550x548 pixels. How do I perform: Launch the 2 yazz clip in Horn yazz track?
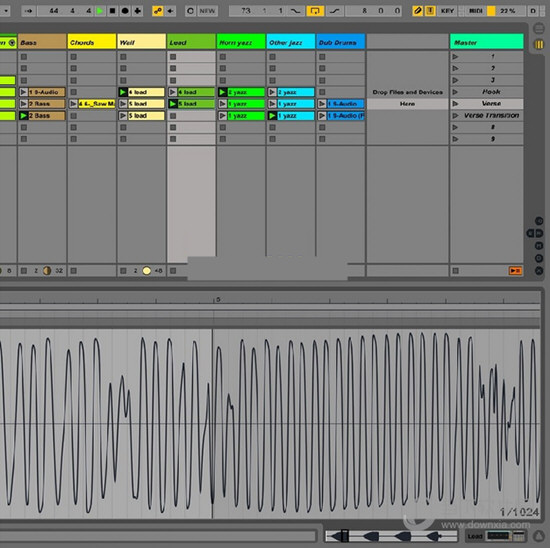223,92
